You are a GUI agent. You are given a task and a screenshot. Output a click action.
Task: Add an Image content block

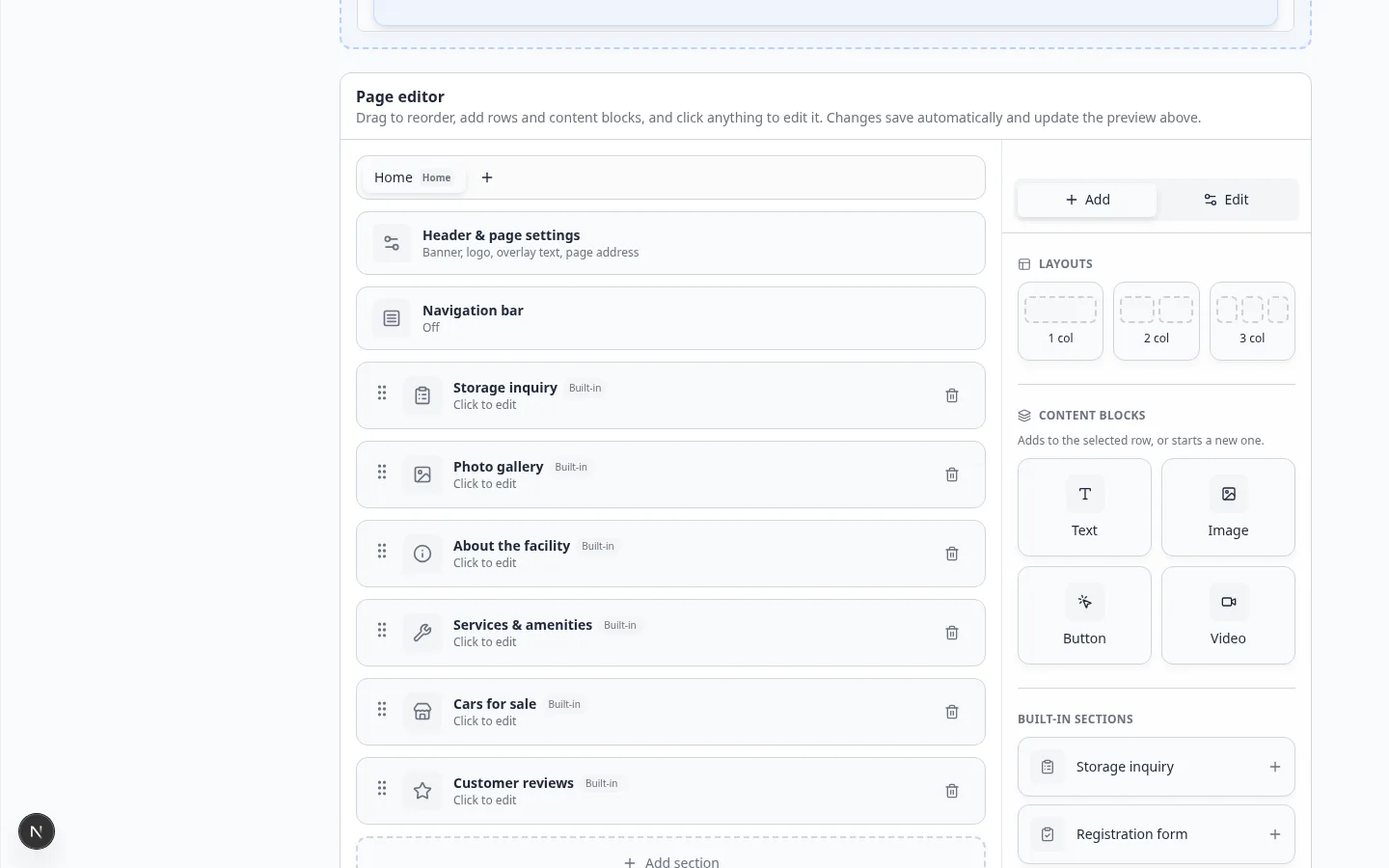coord(1228,507)
